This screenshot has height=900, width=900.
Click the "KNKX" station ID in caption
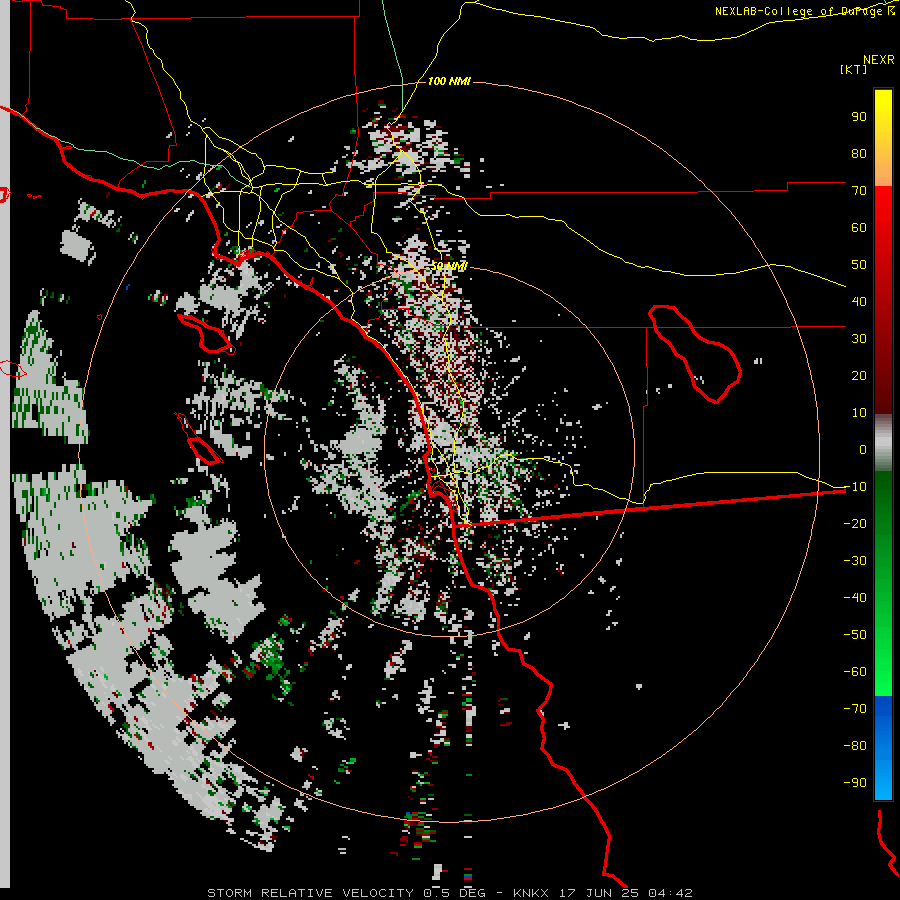(x=531, y=893)
